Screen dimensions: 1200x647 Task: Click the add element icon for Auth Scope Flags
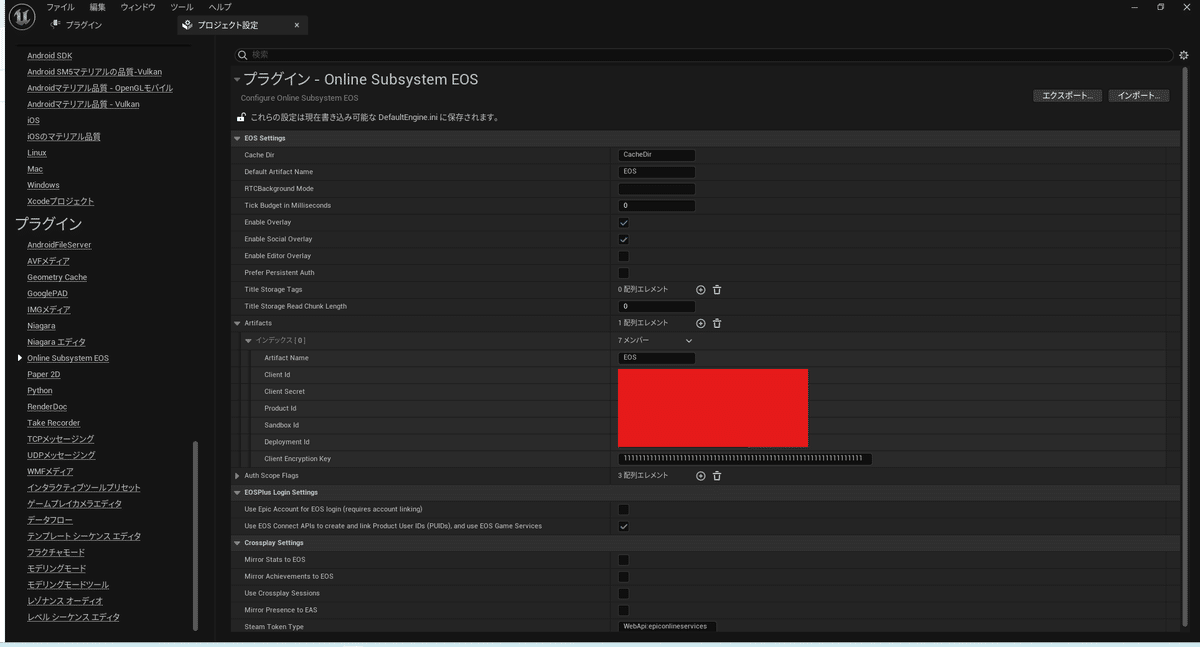click(700, 475)
